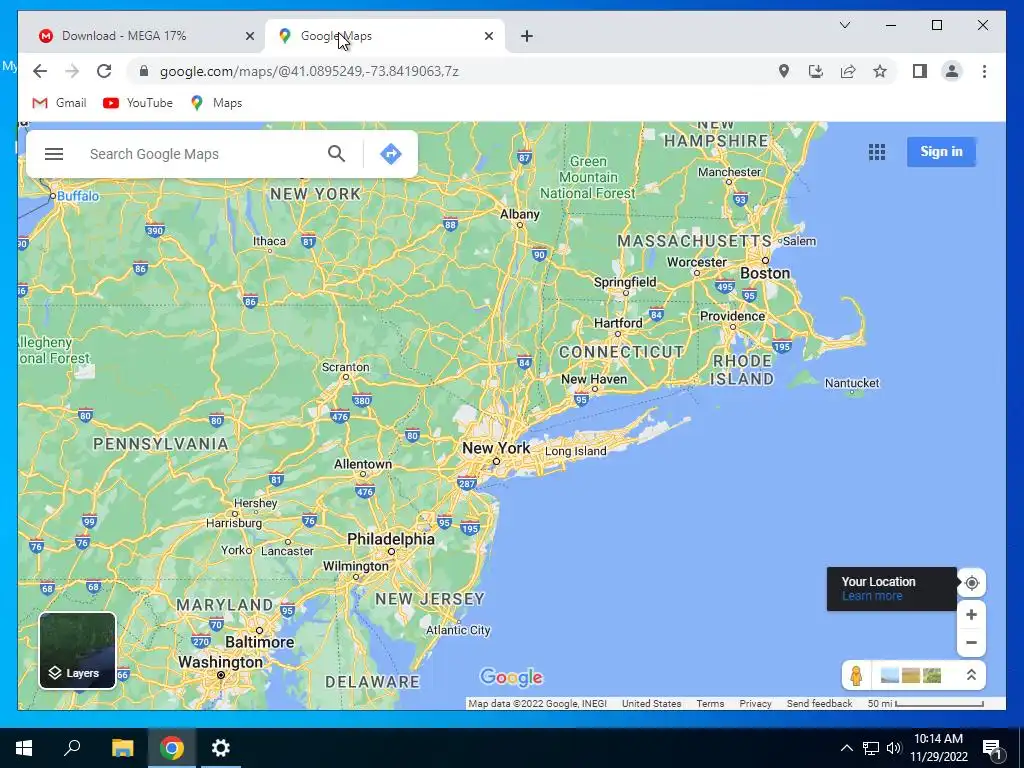Open the YouTube bookmark
This screenshot has height=768, width=1024.
[x=138, y=103]
